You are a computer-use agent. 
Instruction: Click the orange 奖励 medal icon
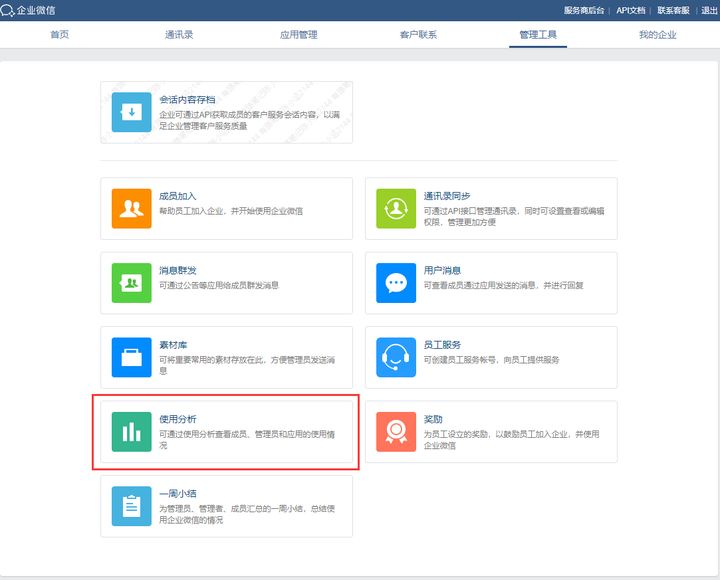click(x=395, y=431)
